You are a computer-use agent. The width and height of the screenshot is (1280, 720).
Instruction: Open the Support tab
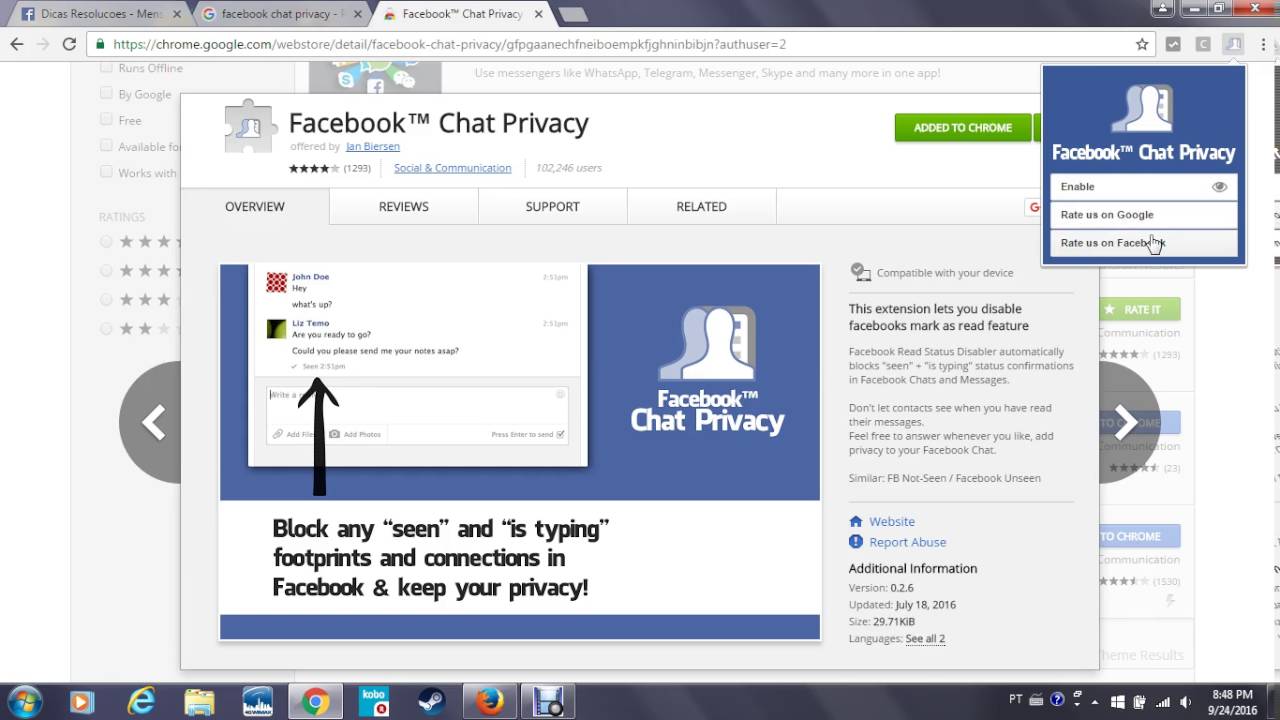tap(553, 207)
